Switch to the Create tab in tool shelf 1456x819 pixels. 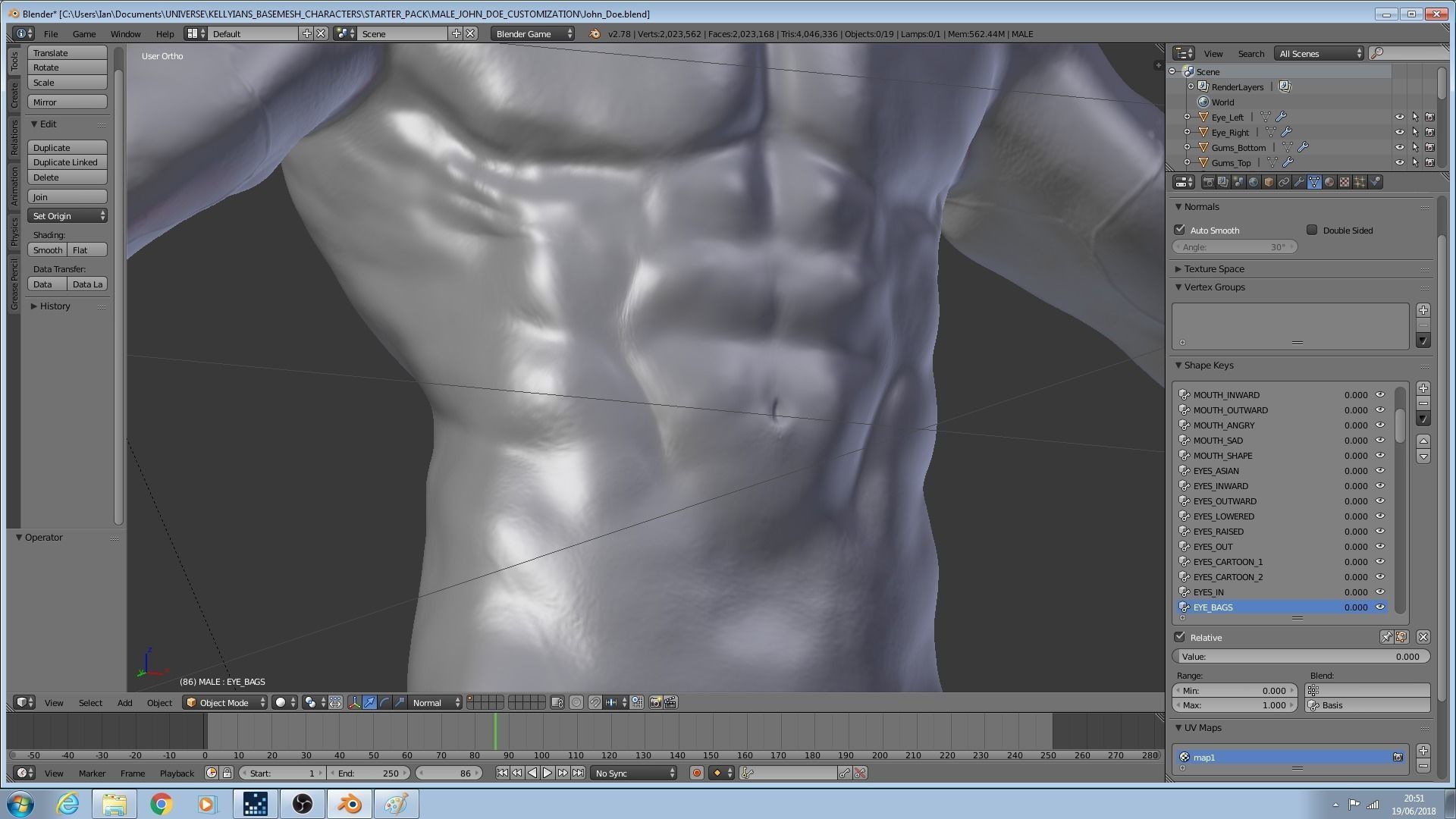14,95
